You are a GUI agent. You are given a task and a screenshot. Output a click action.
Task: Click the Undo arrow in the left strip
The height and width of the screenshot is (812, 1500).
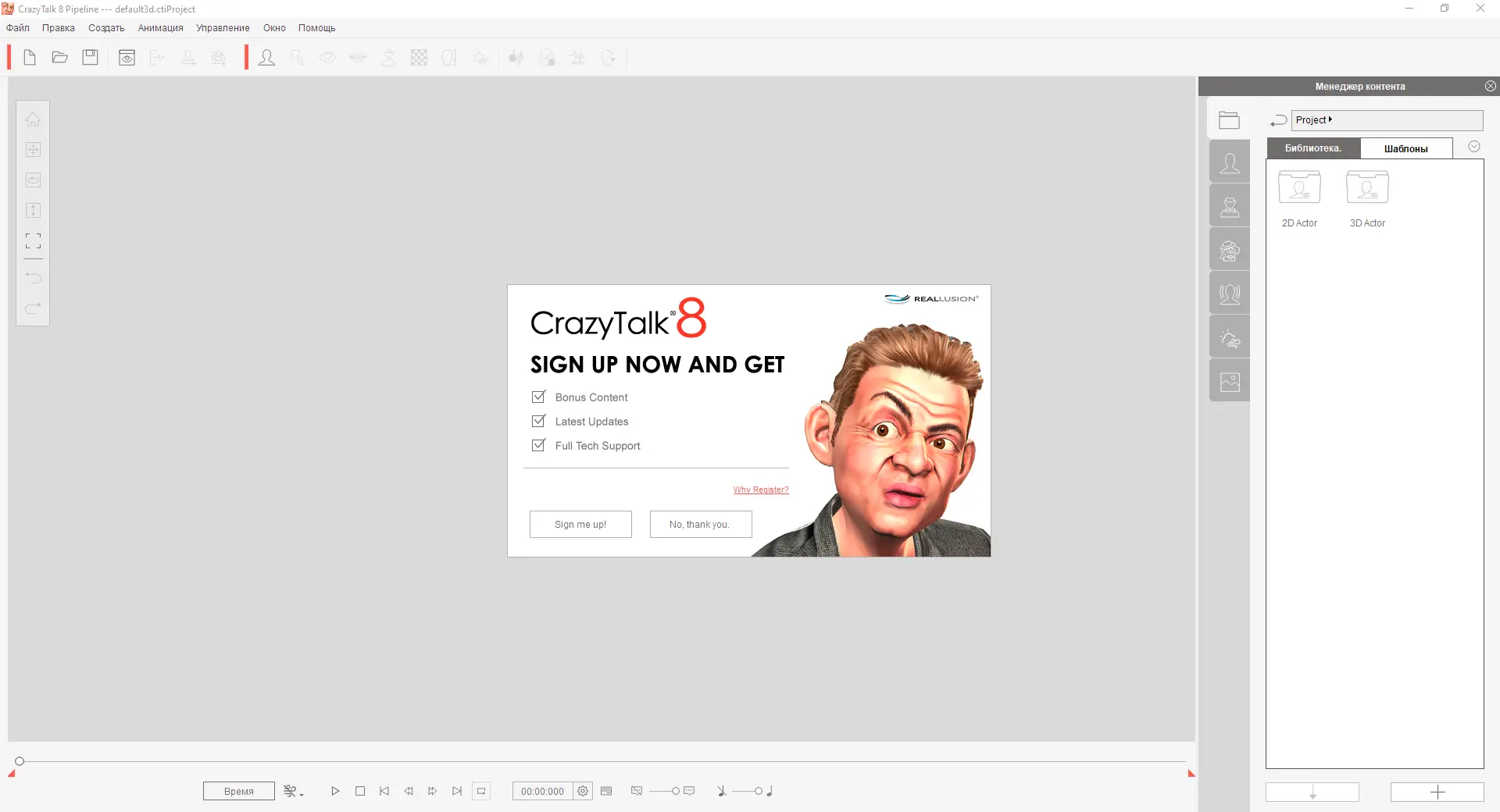(x=33, y=277)
